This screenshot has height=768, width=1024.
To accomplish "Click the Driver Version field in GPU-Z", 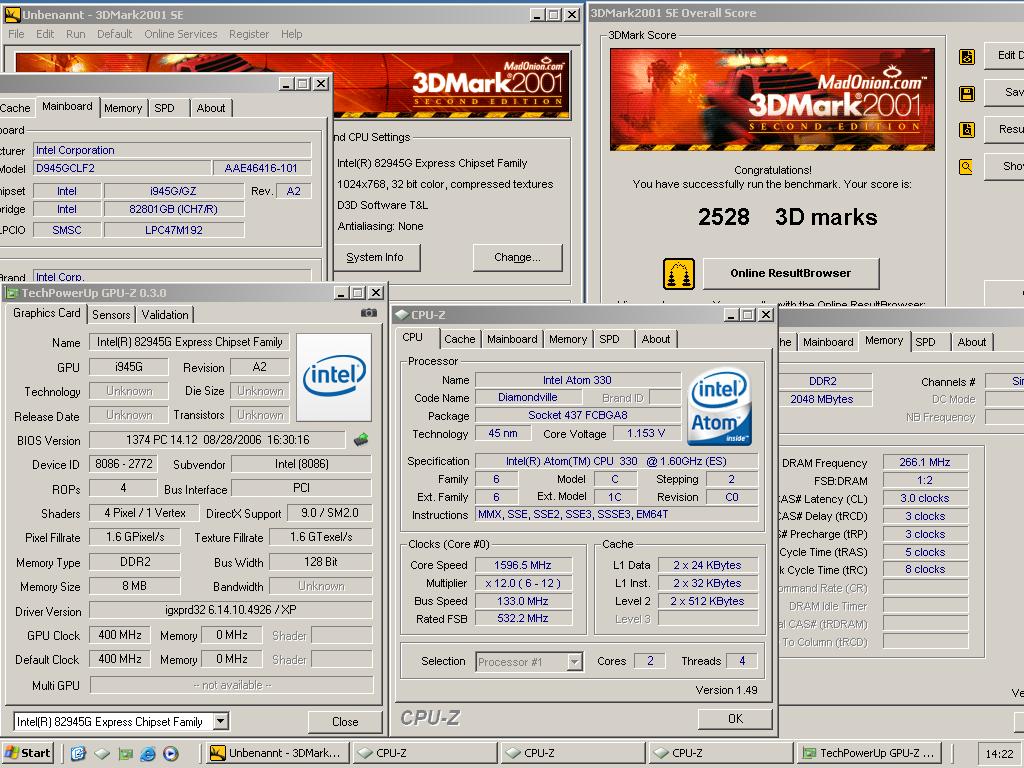I will coord(231,610).
